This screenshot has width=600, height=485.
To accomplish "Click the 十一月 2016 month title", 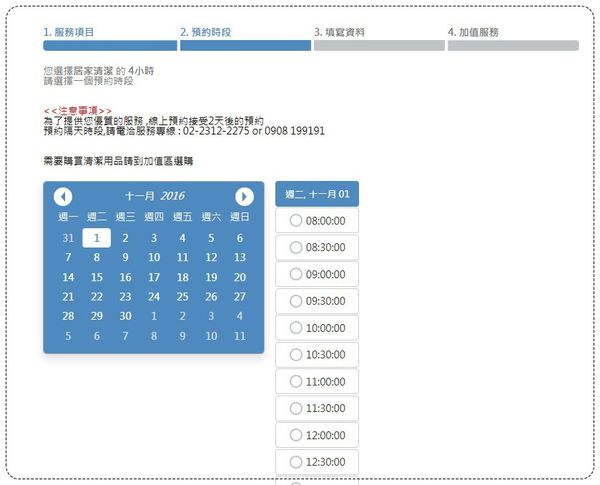I will pos(154,196).
